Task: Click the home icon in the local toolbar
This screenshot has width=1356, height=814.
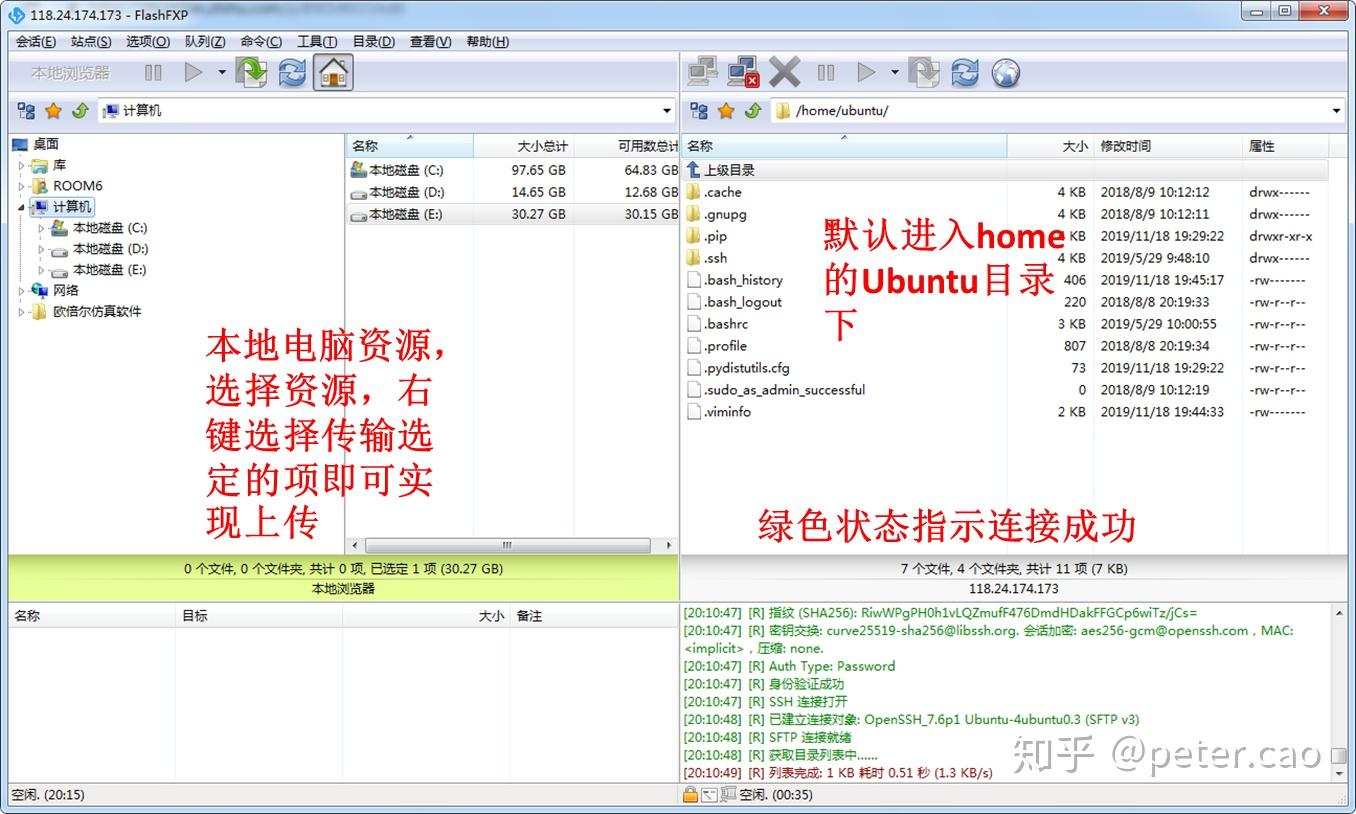Action: tap(333, 72)
